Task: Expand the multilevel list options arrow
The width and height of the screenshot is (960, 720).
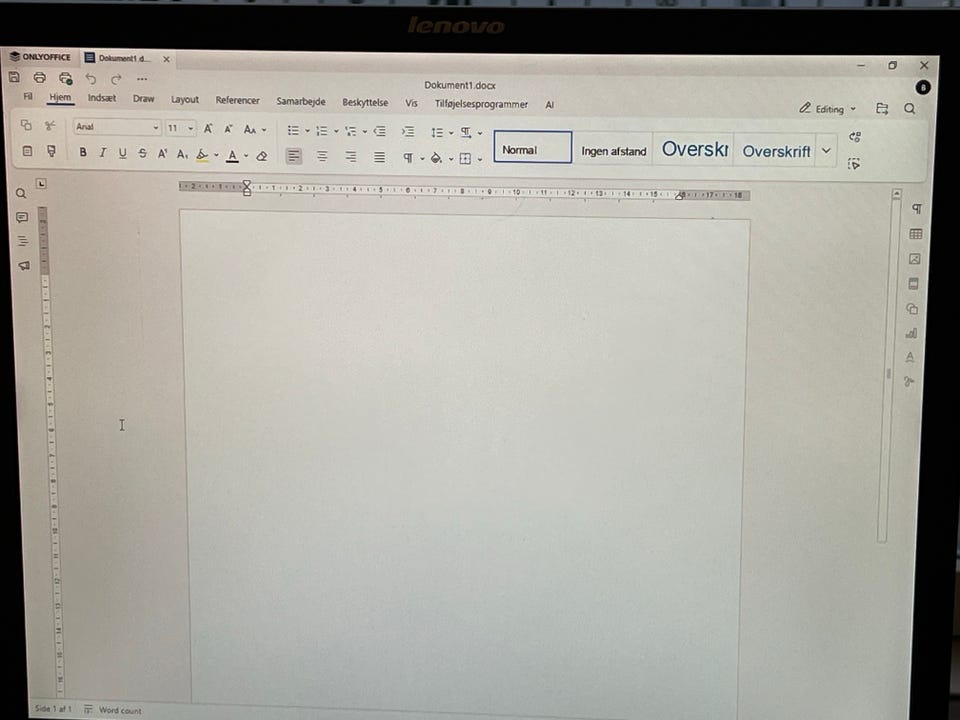Action: [x=365, y=132]
